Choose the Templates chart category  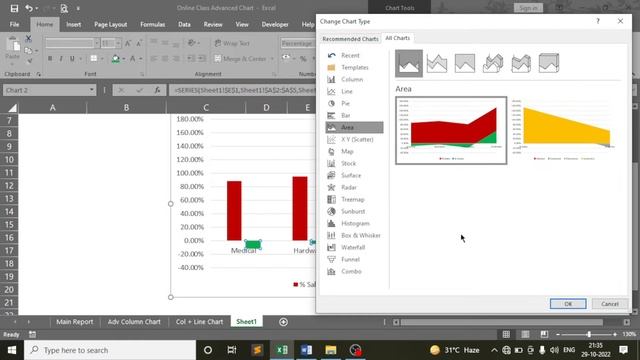[354, 67]
